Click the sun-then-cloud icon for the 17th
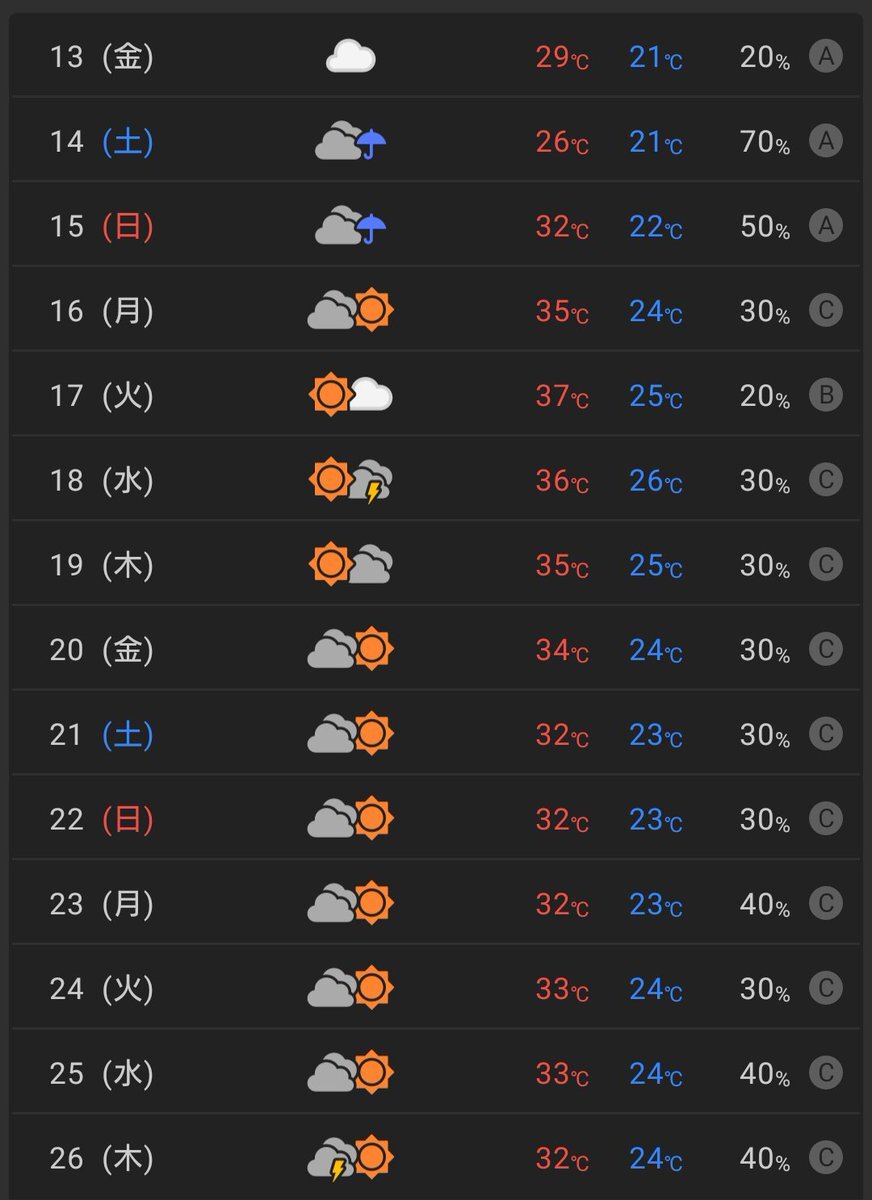The image size is (872, 1200). [x=350, y=396]
